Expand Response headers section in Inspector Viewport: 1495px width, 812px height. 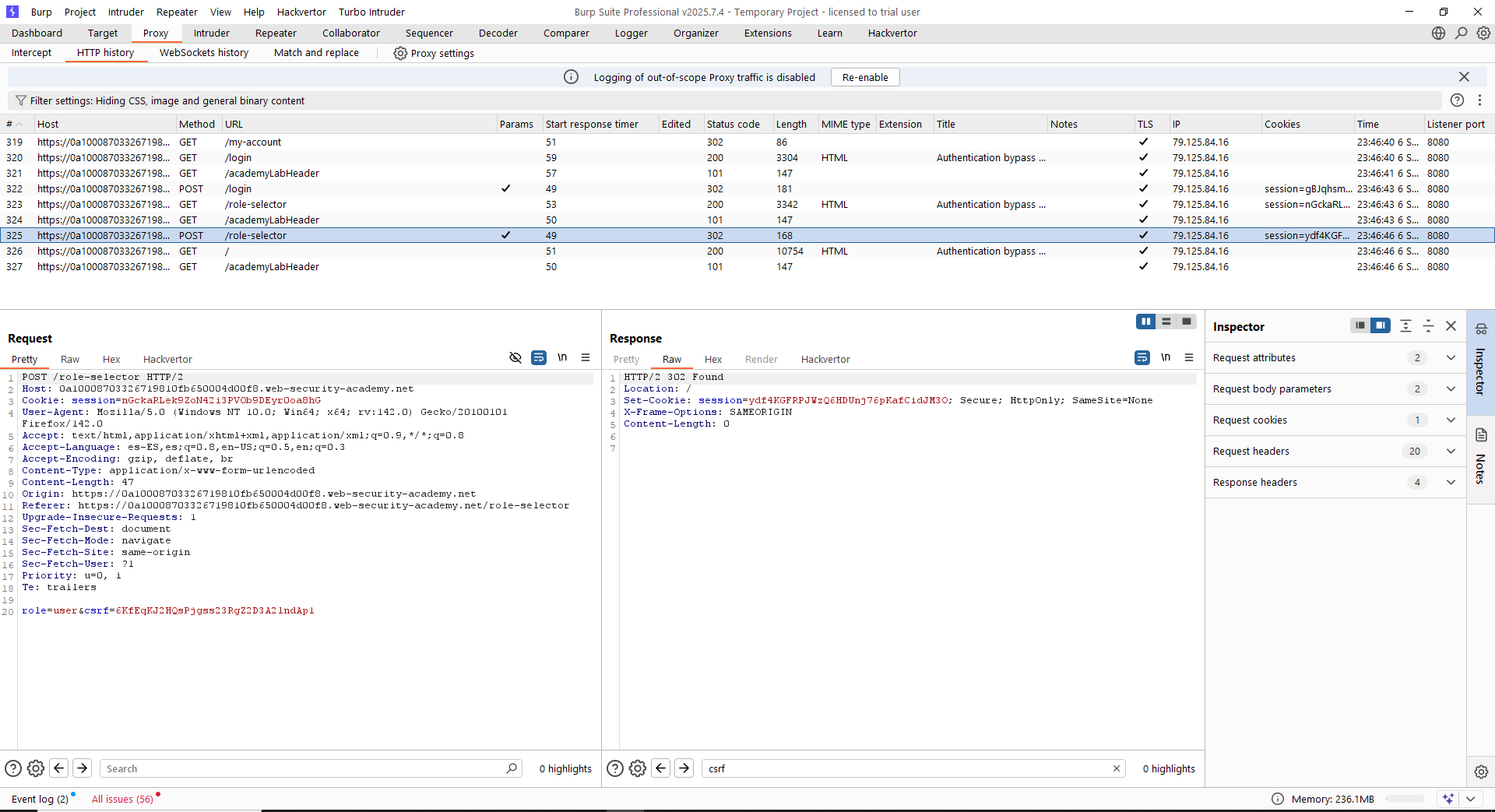pyautogui.click(x=1450, y=483)
